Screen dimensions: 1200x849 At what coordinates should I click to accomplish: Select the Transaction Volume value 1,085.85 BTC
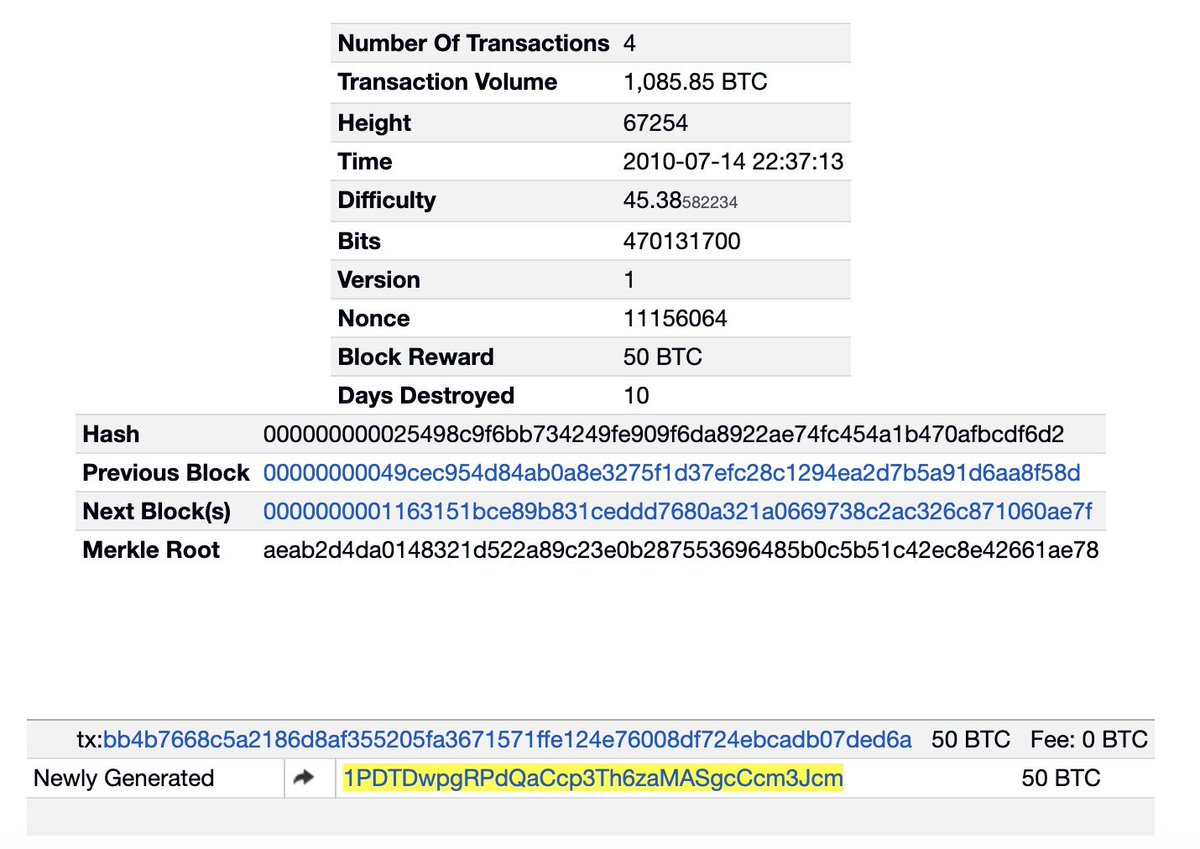coord(693,82)
